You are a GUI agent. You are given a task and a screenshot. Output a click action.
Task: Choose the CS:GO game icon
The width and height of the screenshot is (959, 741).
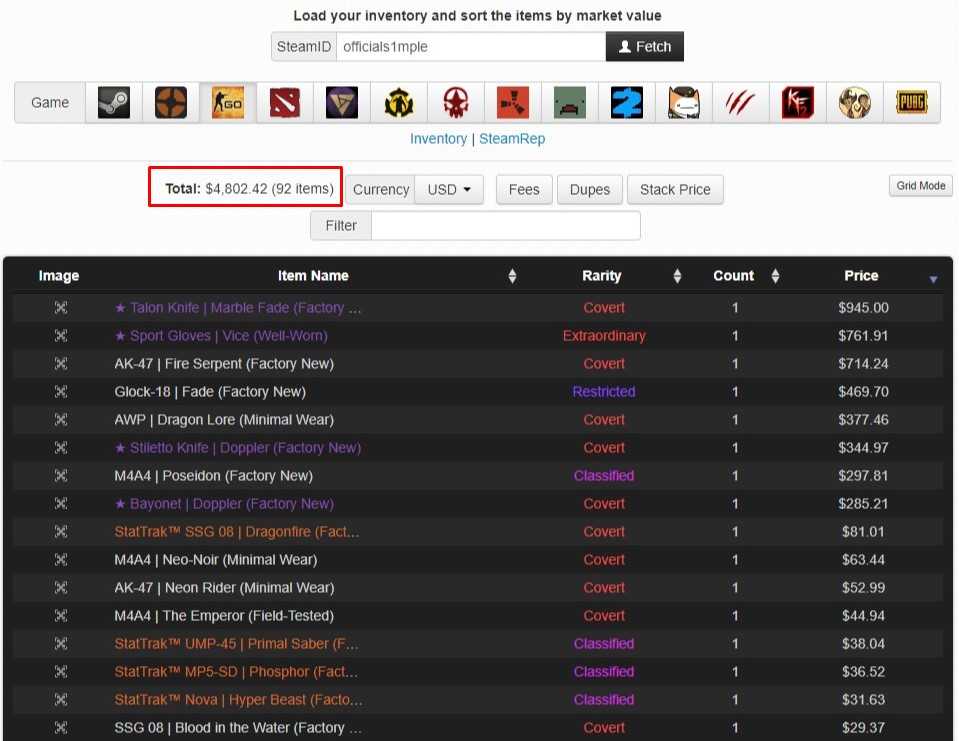click(227, 102)
